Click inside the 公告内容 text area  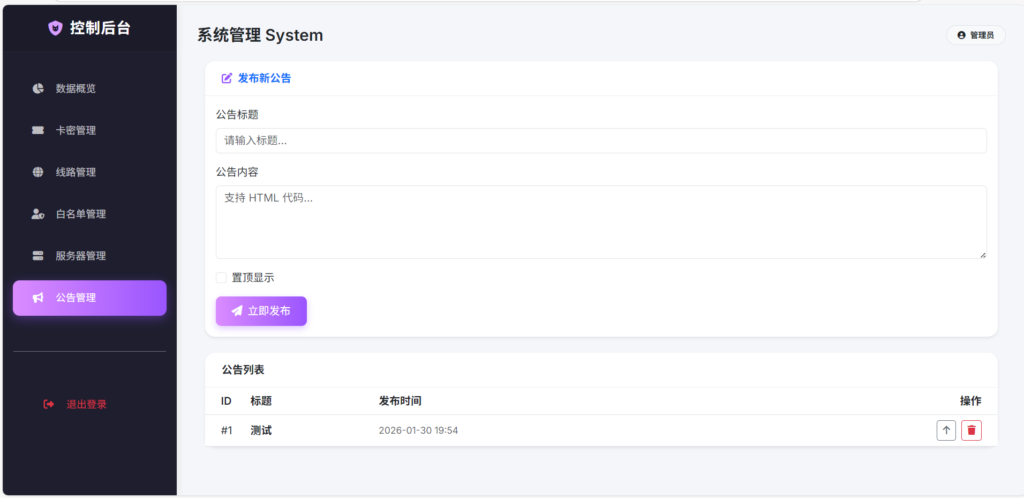pos(600,222)
